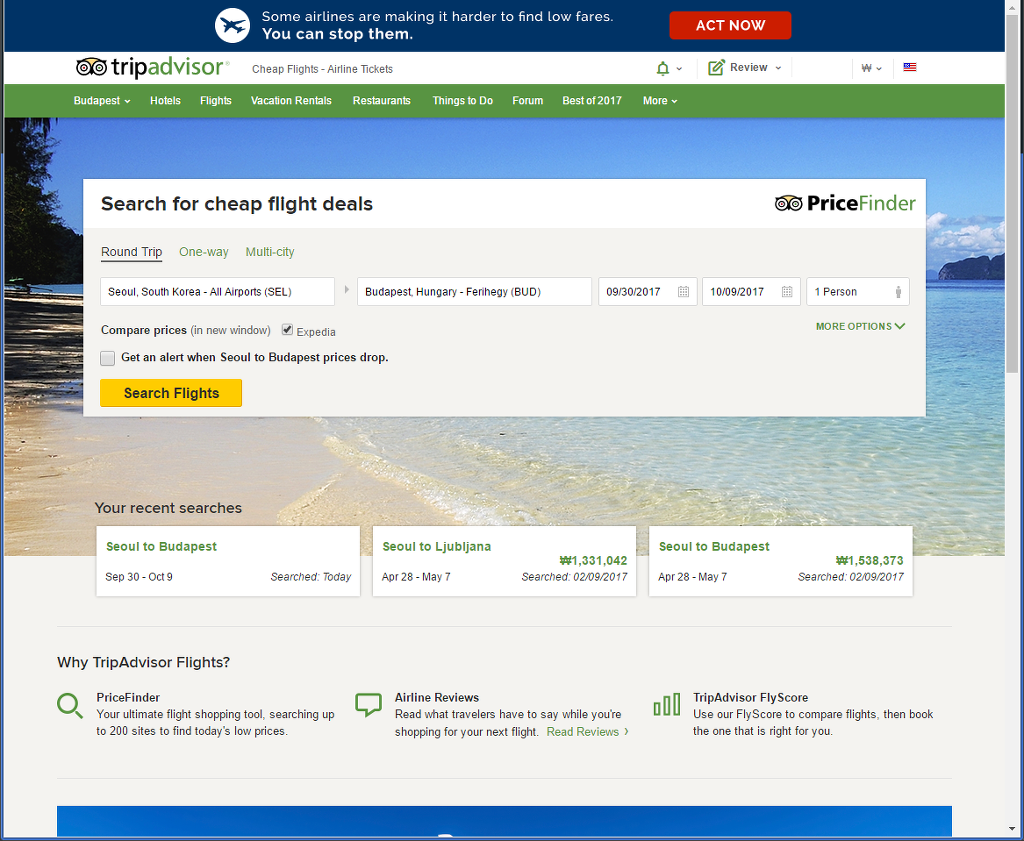Click the Airline Reviews heading
Viewport: 1024px width, 841px height.
(x=437, y=697)
